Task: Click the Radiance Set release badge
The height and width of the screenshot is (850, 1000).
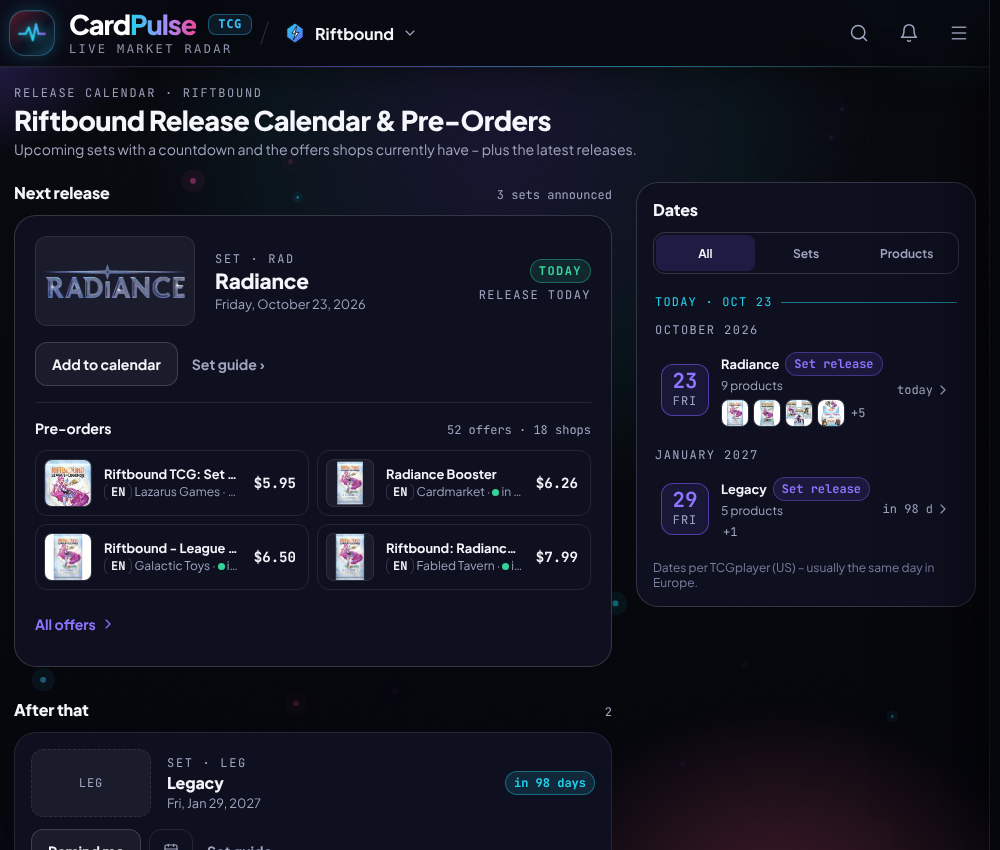Action: click(x=834, y=363)
